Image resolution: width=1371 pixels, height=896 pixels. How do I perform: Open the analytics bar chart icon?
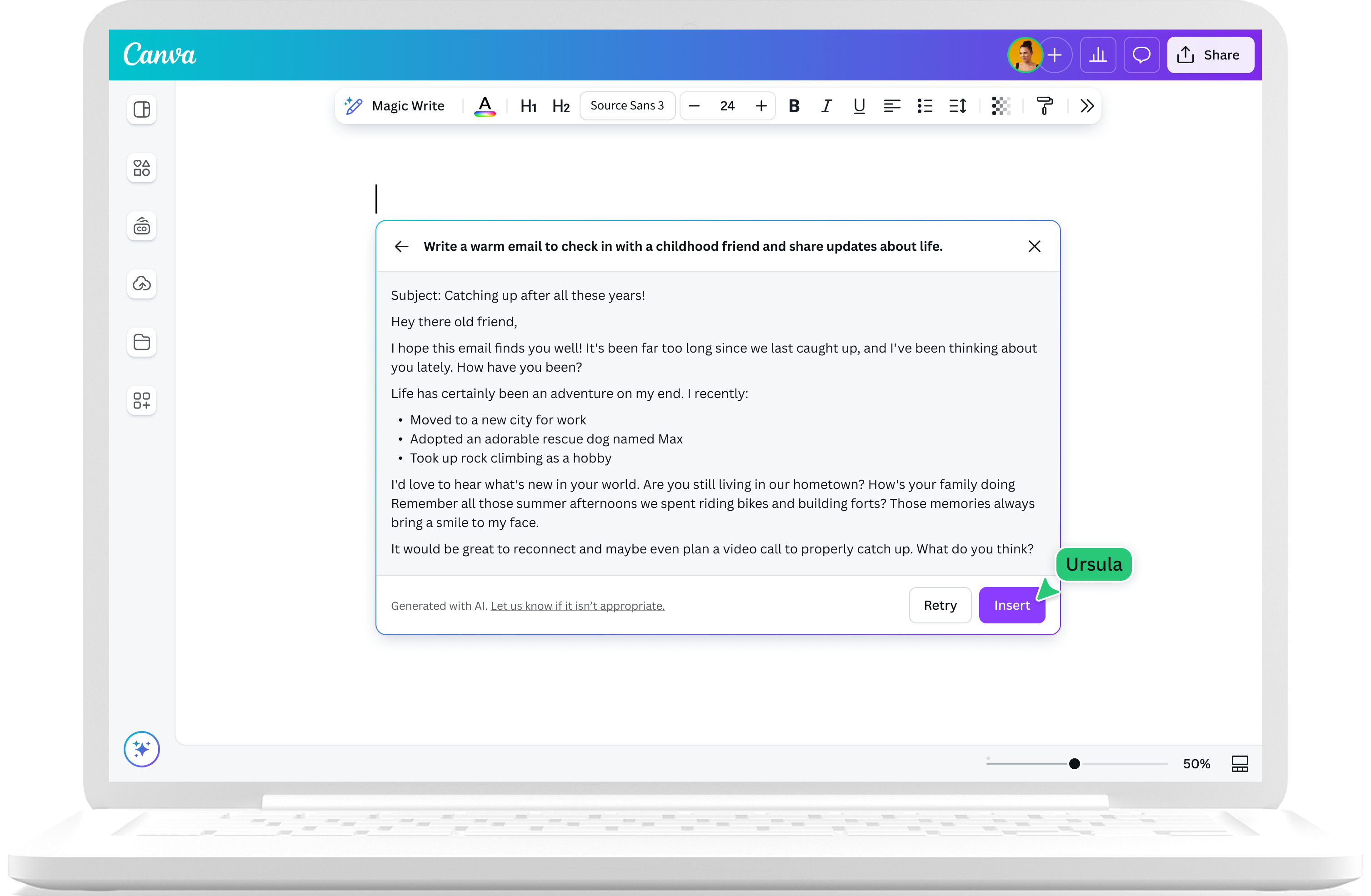click(x=1097, y=55)
